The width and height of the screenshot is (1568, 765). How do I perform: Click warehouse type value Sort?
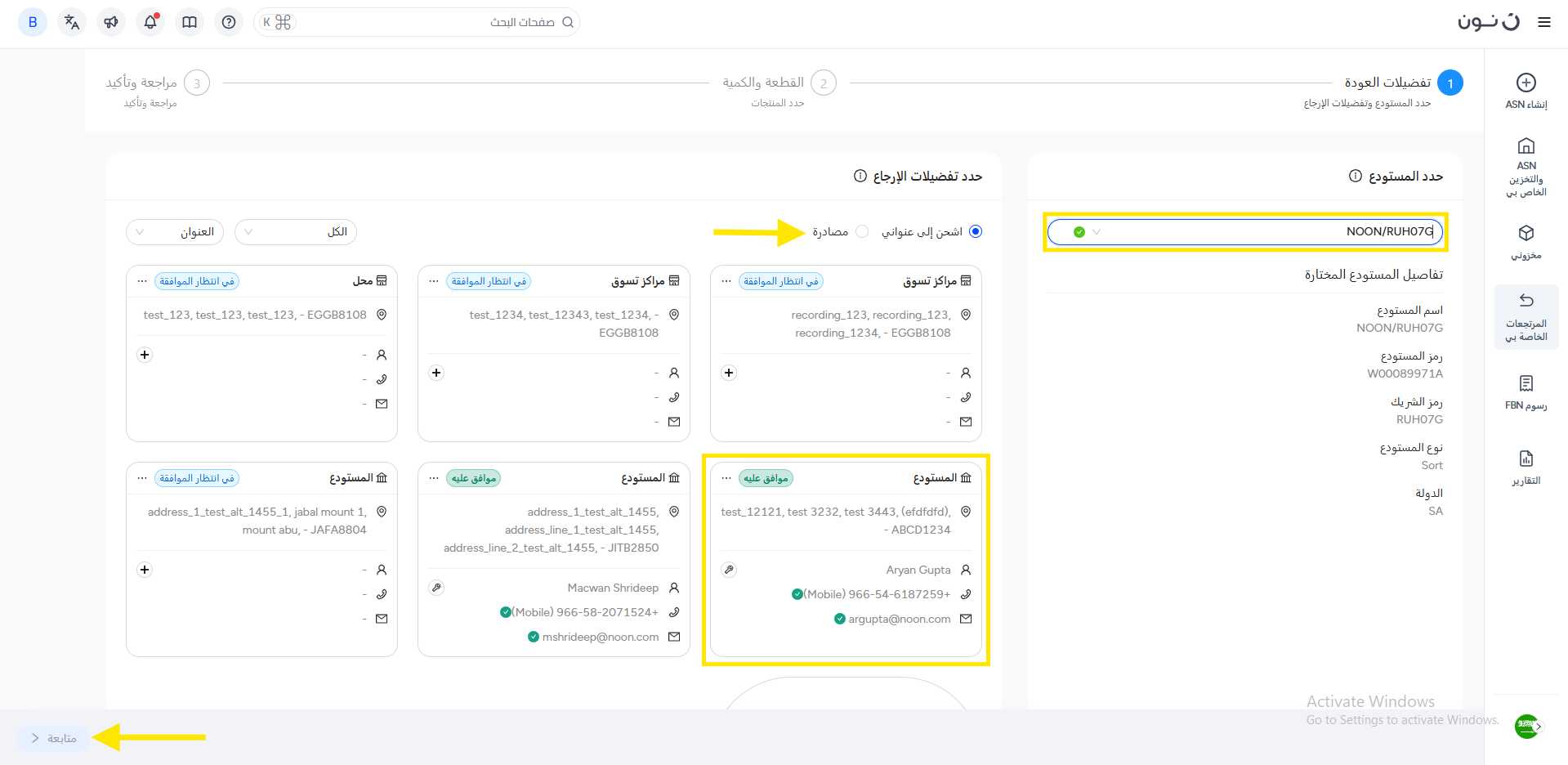[x=1432, y=465]
